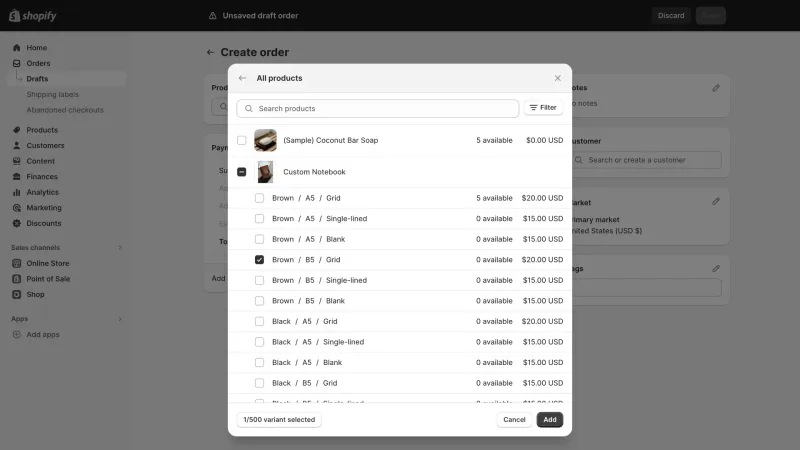
Task: Click the Point of Sale icon
Action: pyautogui.click(x=16, y=279)
